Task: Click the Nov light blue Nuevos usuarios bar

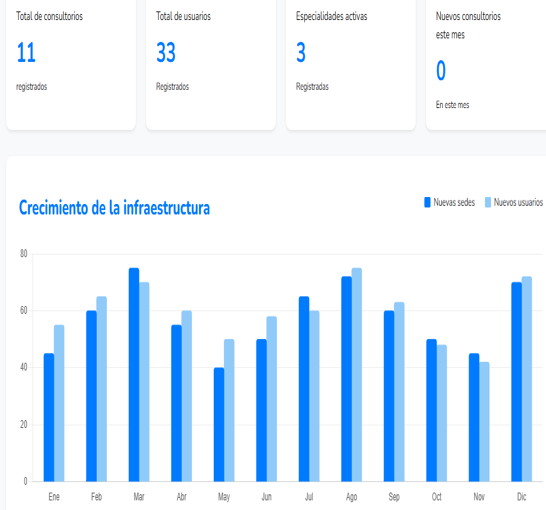Action: tap(484, 422)
